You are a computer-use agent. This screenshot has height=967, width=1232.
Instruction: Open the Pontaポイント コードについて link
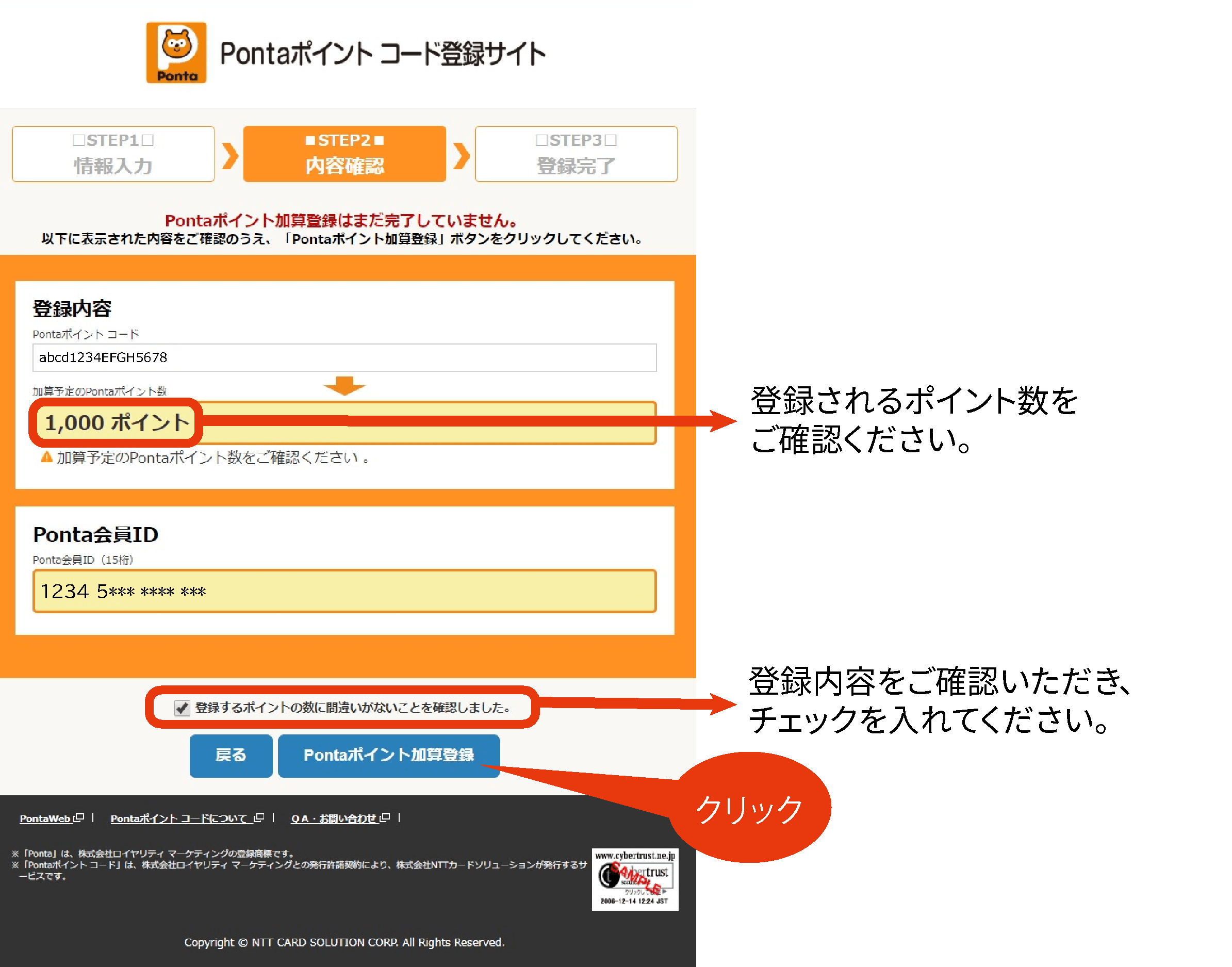tap(179, 818)
